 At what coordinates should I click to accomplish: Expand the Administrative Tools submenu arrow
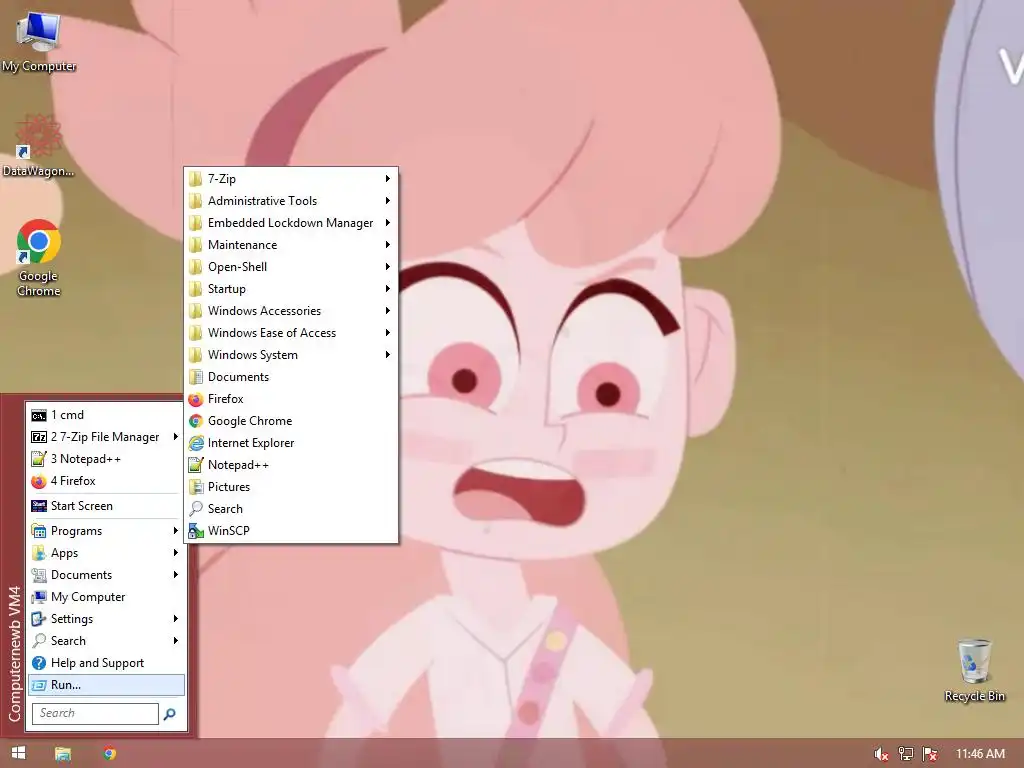click(x=388, y=200)
